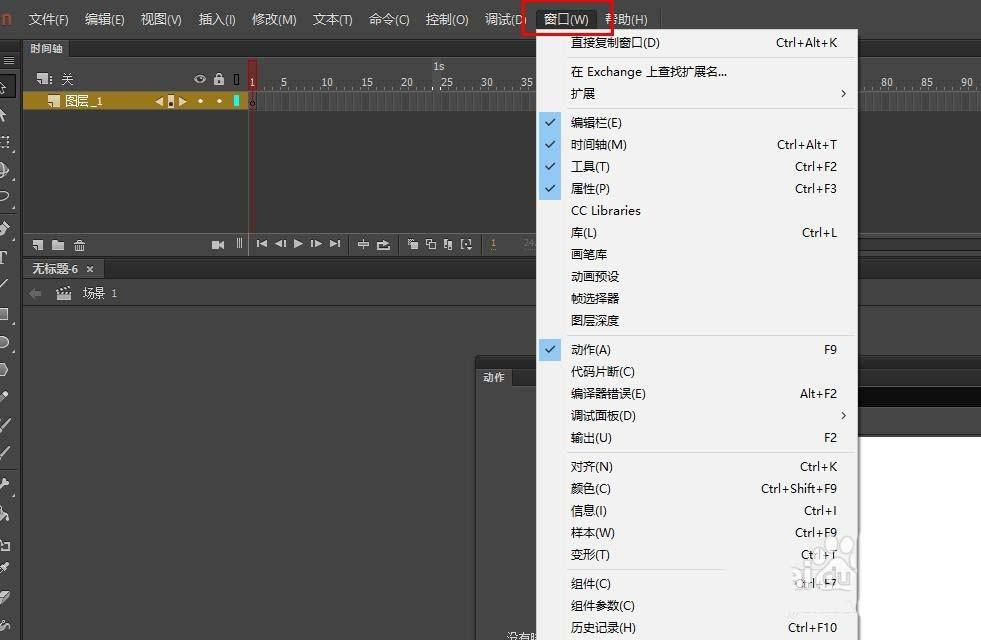Click the Add Camera icon
This screenshot has width=981, height=640.
pos(217,244)
